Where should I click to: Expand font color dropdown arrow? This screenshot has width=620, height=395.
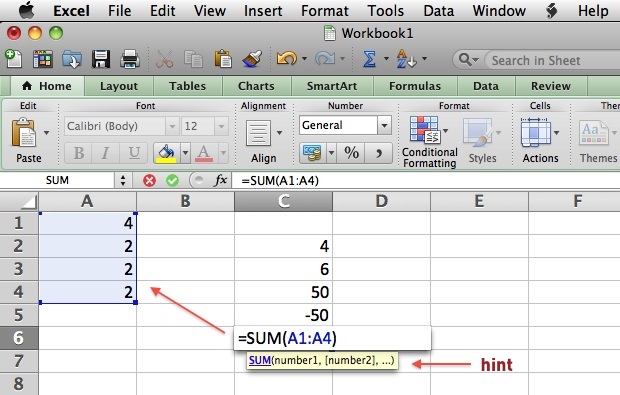click(223, 153)
